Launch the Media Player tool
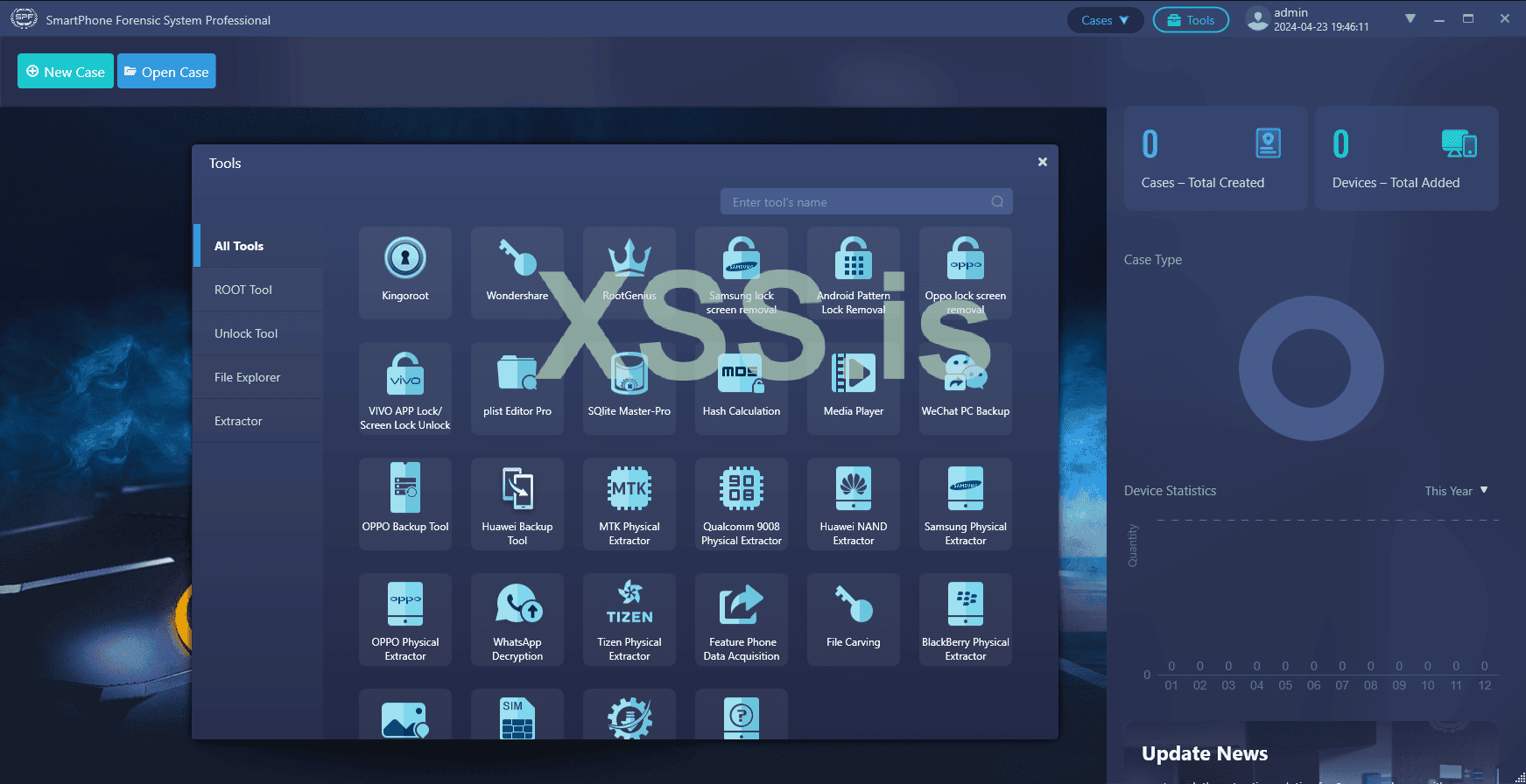This screenshot has height=784, width=1526. click(854, 388)
